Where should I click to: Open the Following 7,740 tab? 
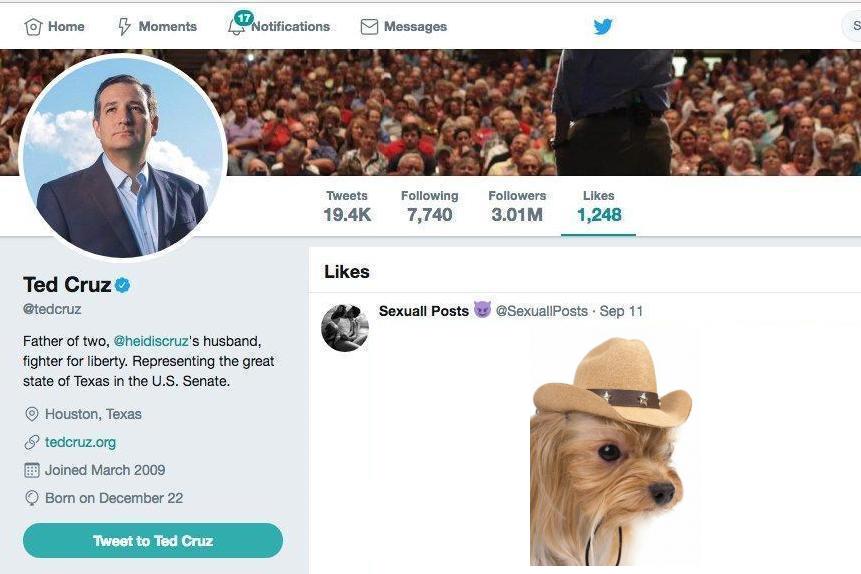[x=429, y=206]
